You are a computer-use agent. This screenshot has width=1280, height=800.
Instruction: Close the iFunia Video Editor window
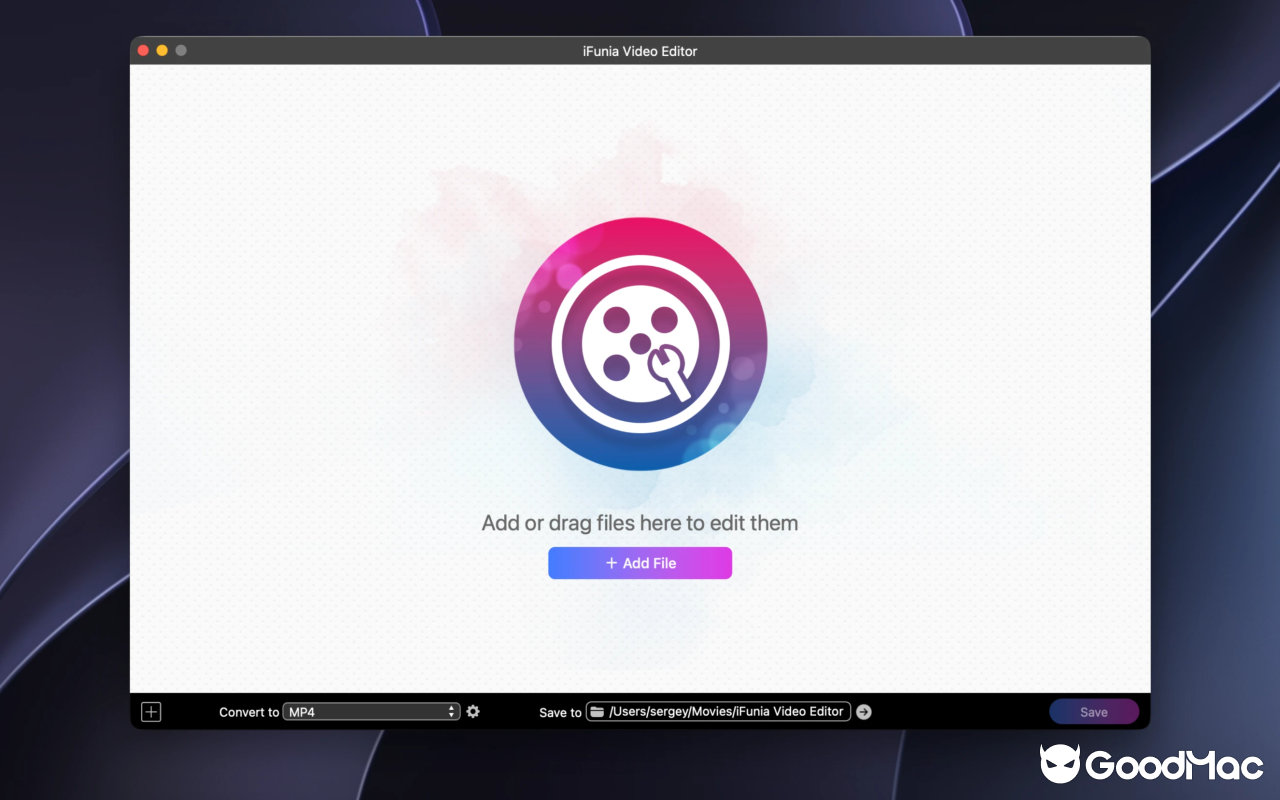(x=143, y=50)
